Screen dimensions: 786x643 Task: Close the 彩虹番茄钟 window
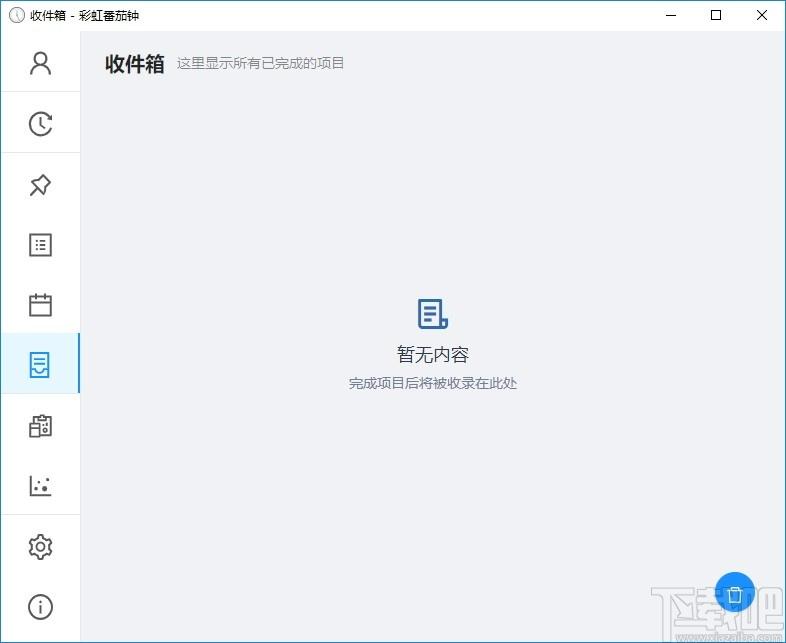pyautogui.click(x=761, y=16)
